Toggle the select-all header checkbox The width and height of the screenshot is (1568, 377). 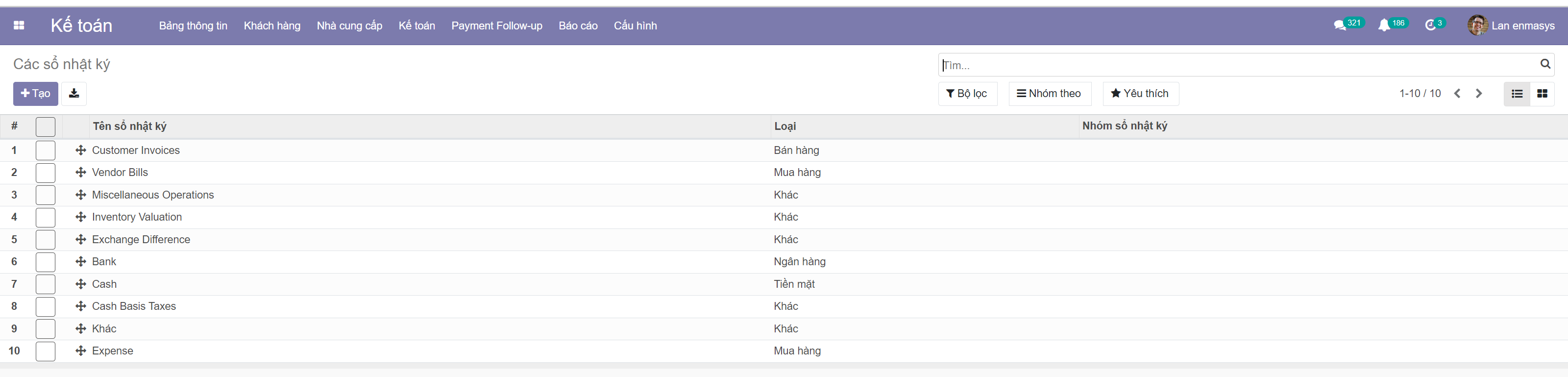tap(46, 126)
